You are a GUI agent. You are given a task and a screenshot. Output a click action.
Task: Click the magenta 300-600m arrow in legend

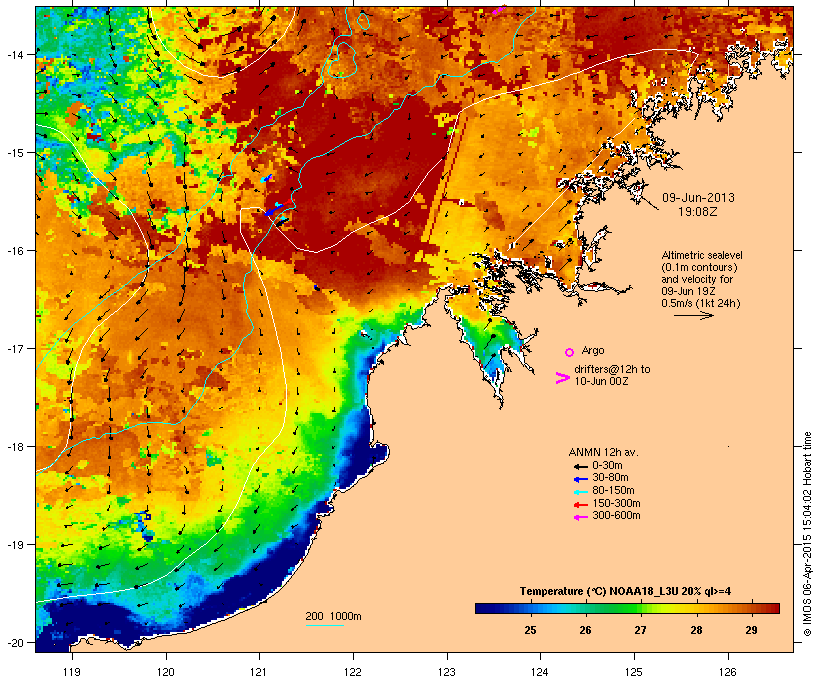(x=580, y=517)
